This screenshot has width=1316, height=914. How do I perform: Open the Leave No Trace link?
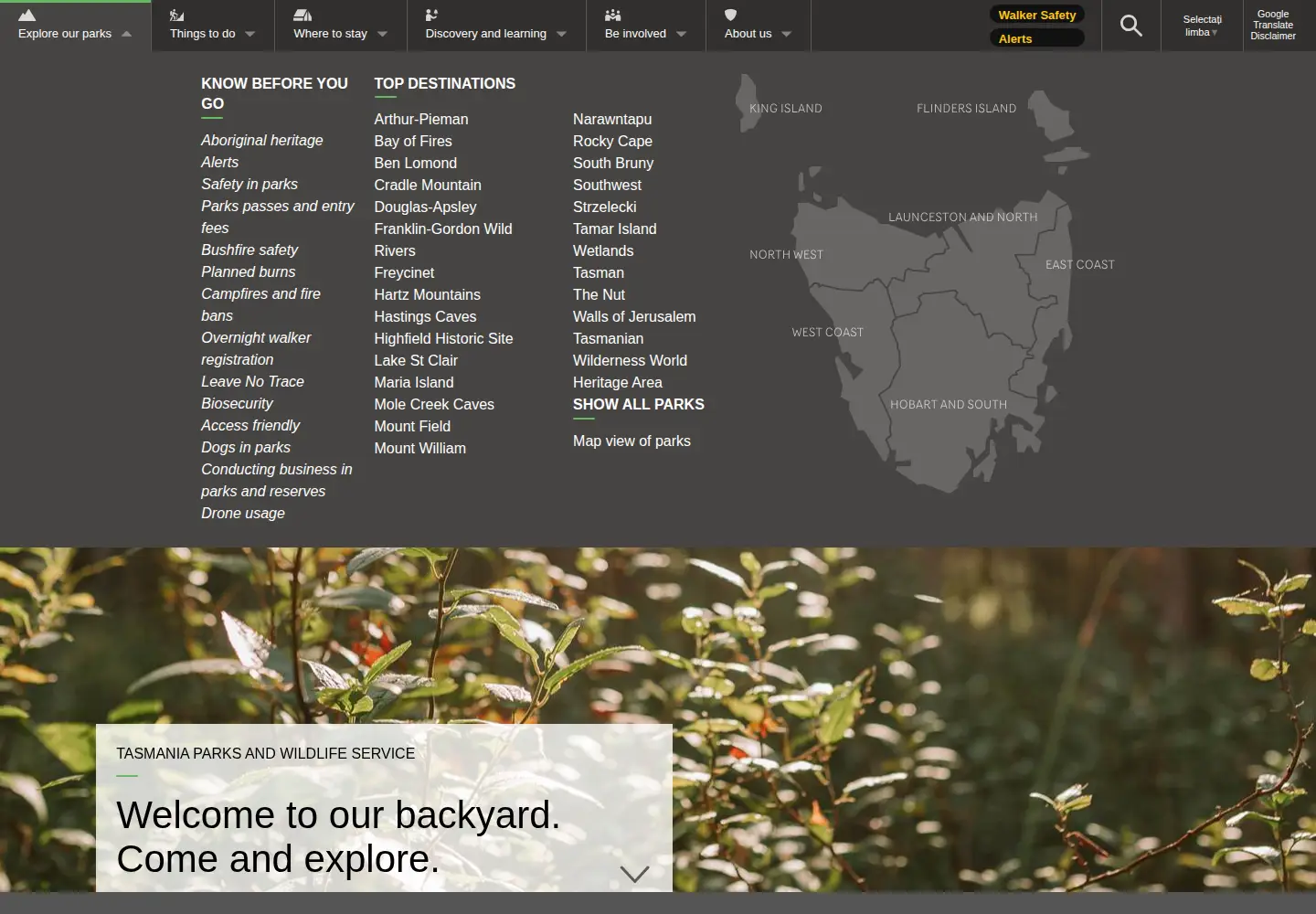252,381
